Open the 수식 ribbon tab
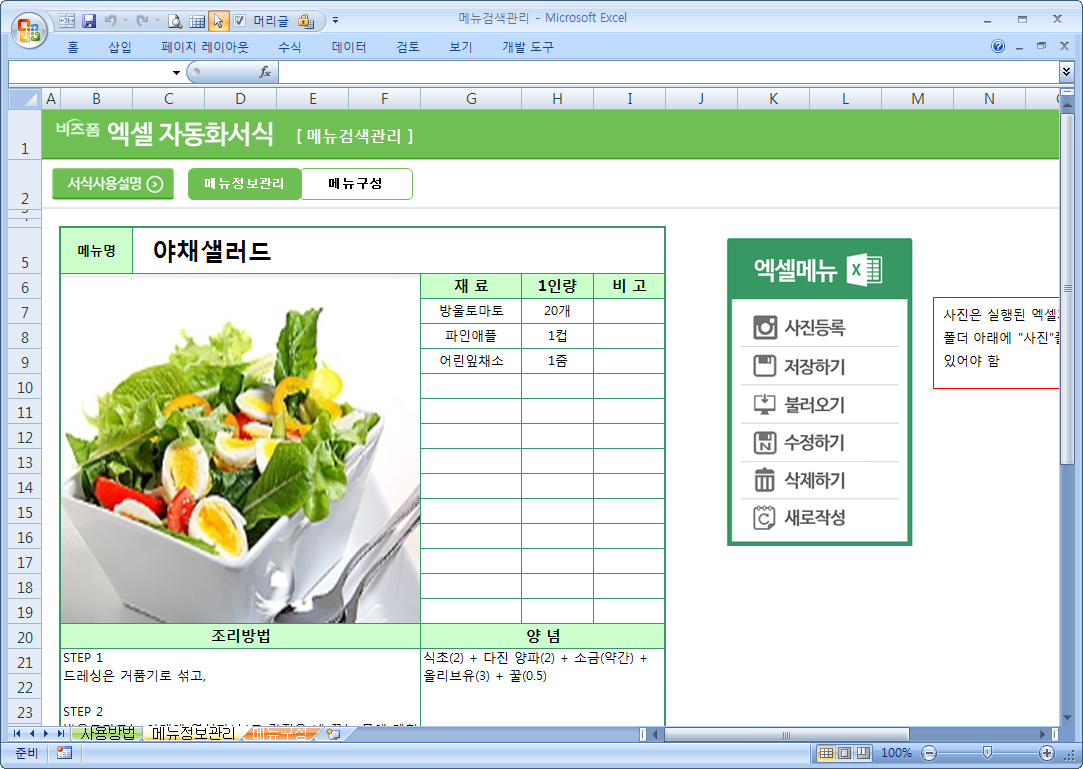This screenshot has height=769, width=1083. tap(289, 47)
